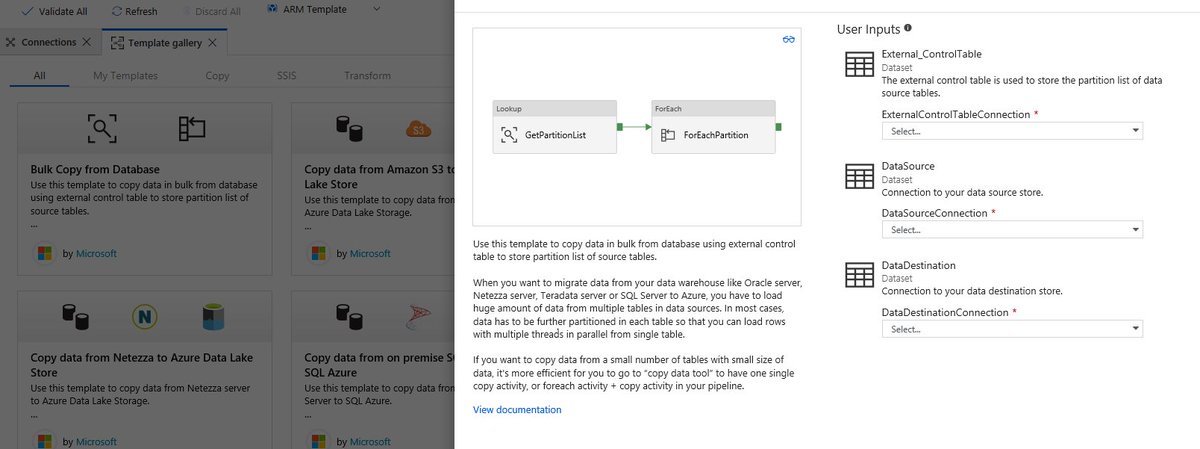This screenshot has height=449, width=1200.
Task: Click the External_ControlTable dataset icon
Action: point(859,66)
